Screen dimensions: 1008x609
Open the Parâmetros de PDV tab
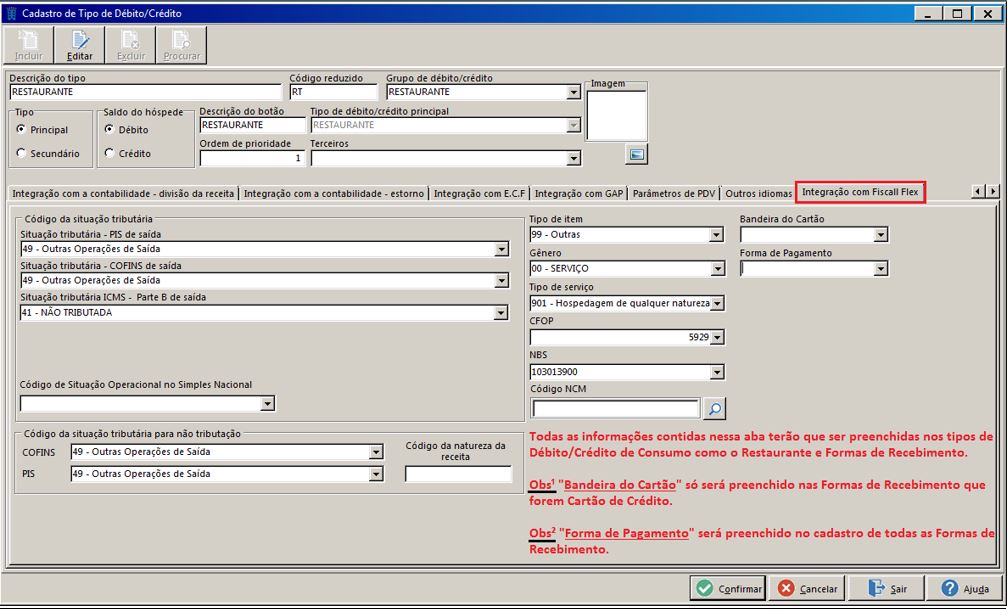click(x=674, y=194)
